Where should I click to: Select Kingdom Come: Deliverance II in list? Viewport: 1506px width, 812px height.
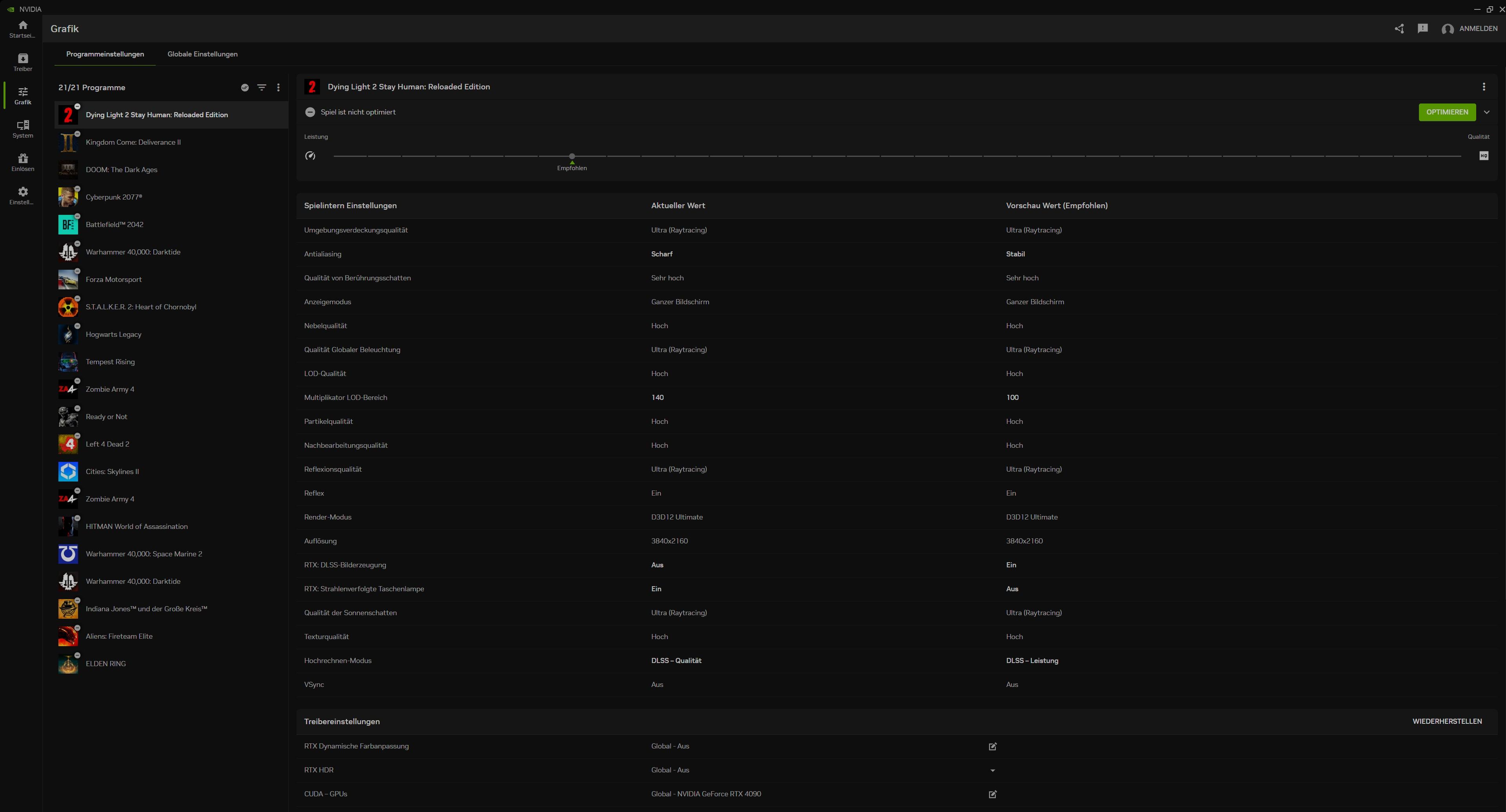point(171,143)
